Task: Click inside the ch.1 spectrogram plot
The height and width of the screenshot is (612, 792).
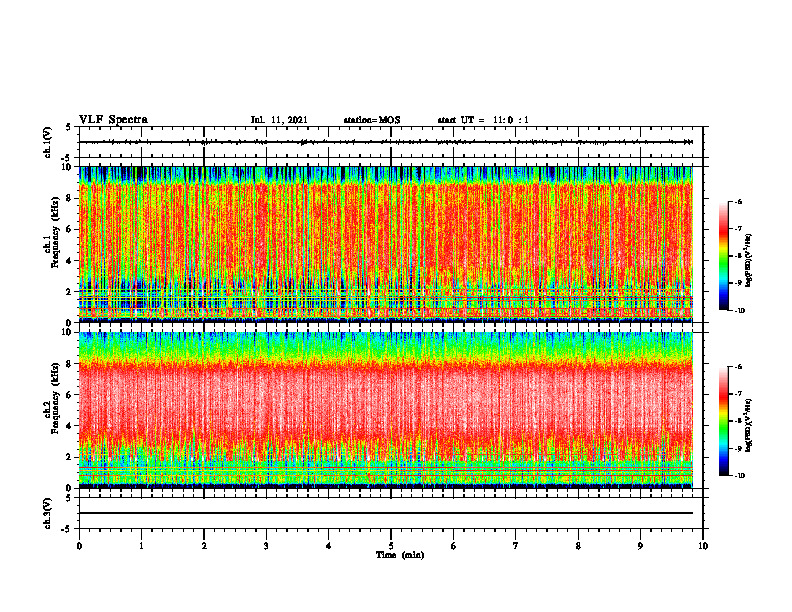Action: coord(386,244)
